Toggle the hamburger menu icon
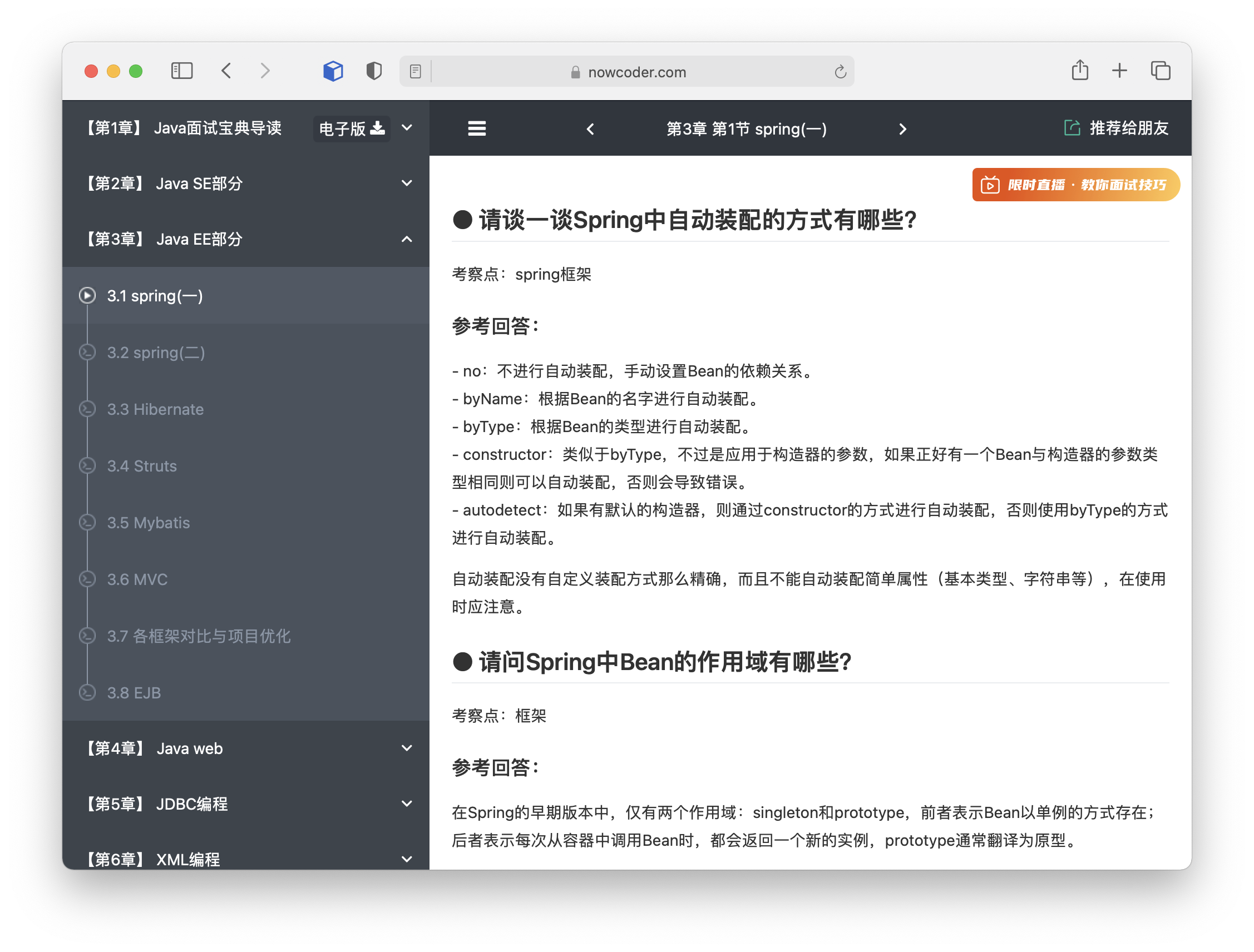 tap(477, 128)
